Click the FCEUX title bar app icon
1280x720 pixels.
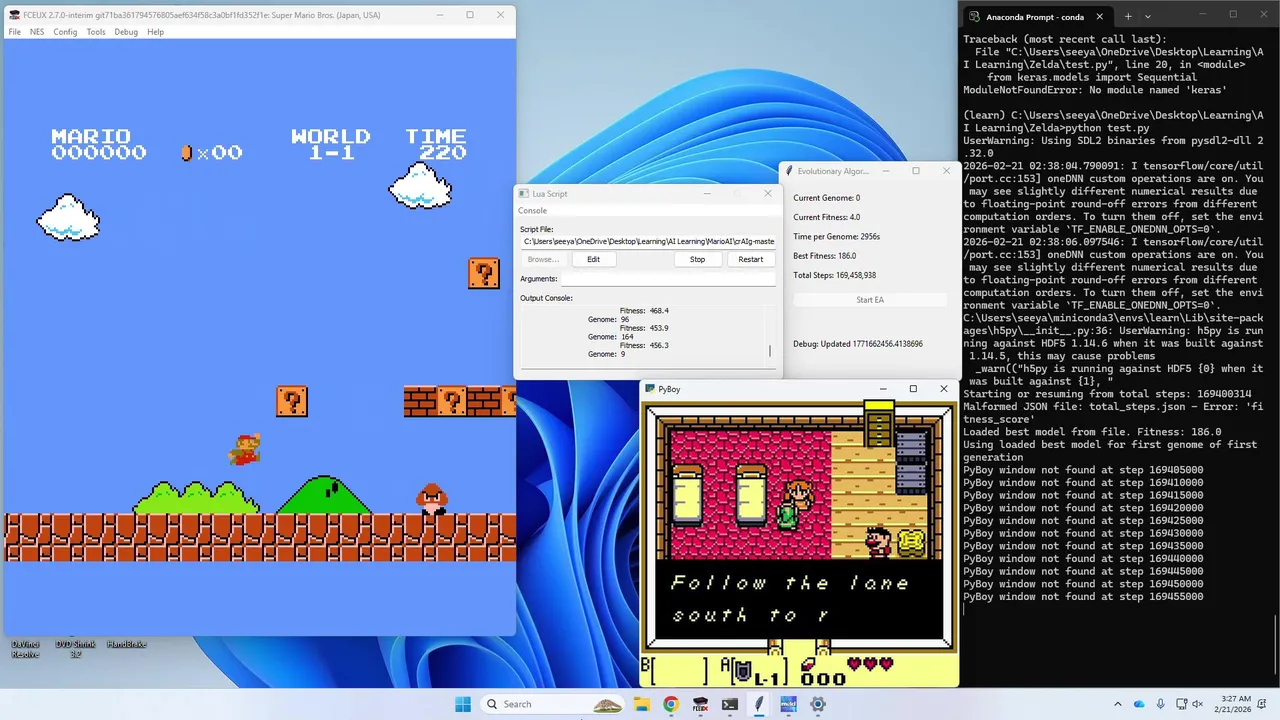13,15
